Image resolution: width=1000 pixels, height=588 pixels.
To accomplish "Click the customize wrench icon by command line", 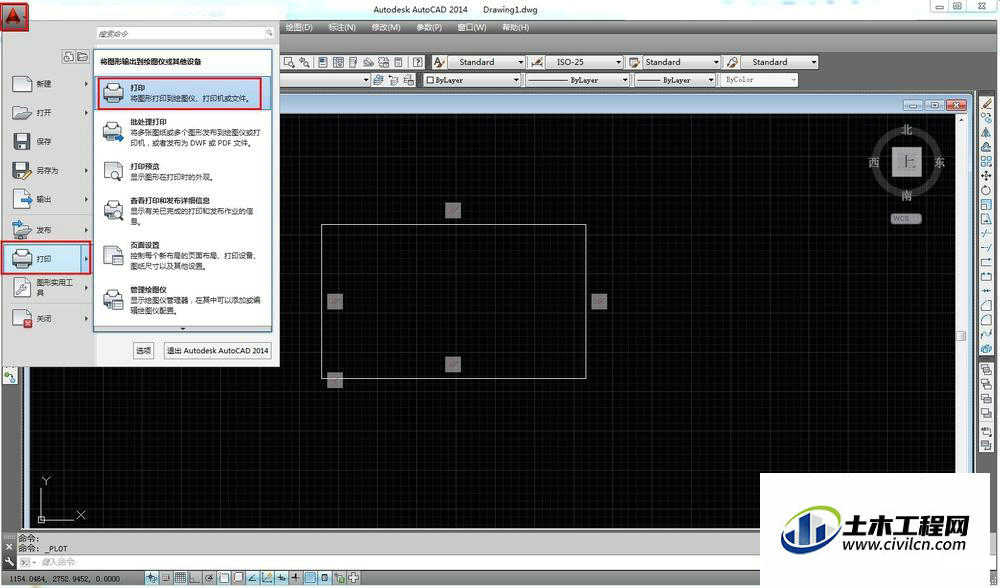I will coord(9,562).
